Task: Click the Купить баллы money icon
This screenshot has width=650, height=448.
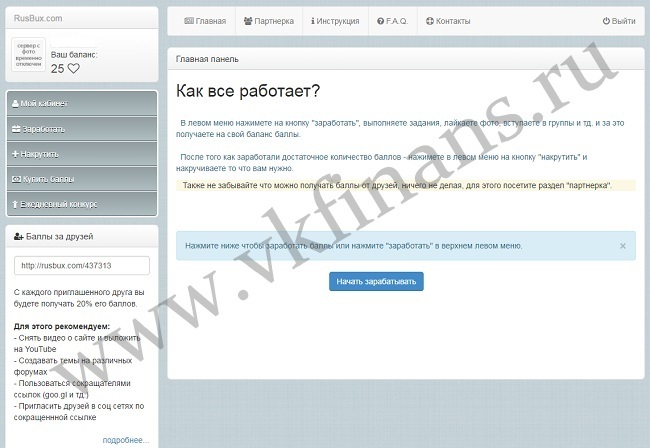Action: (16, 179)
